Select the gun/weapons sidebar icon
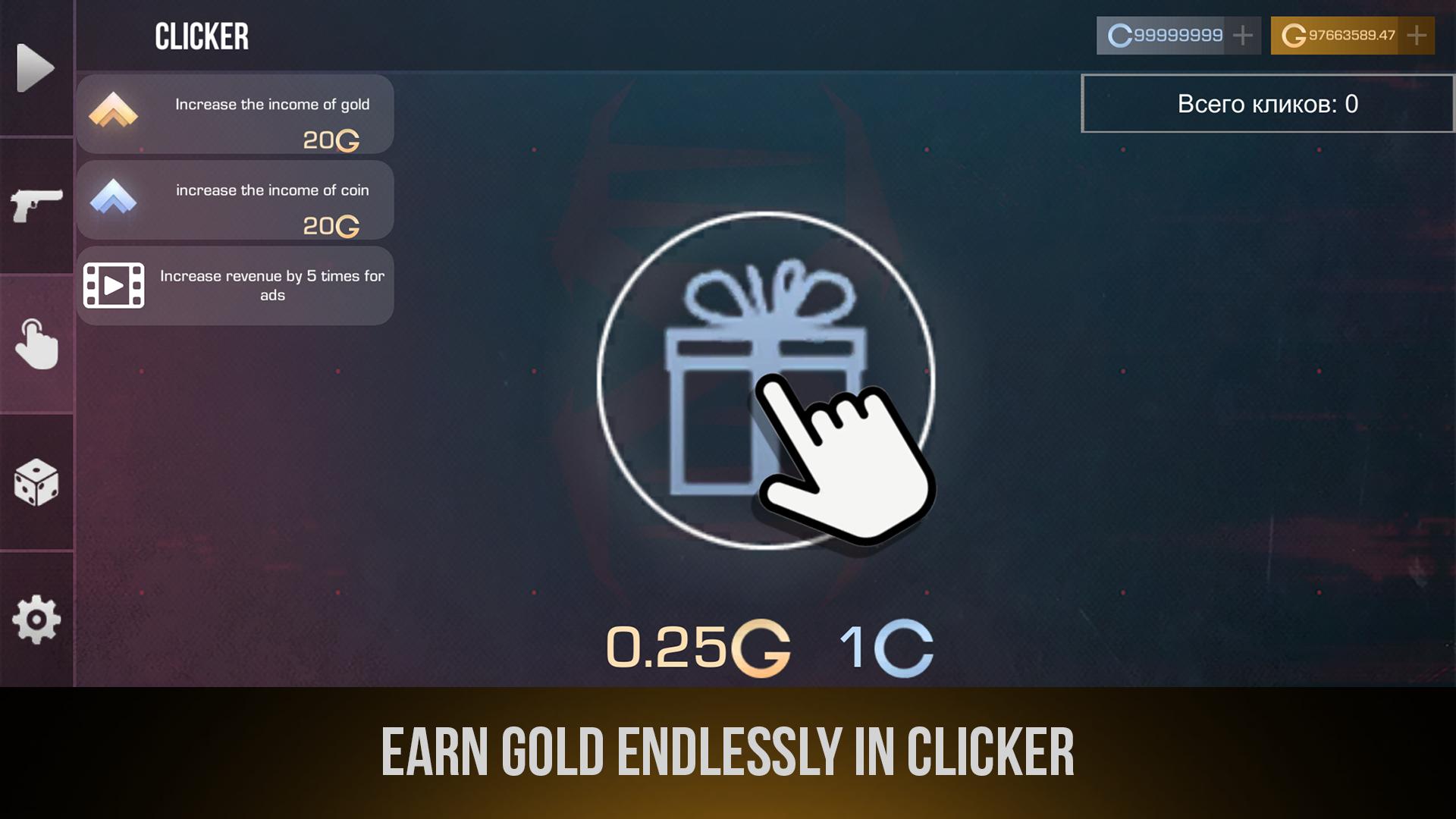 click(x=36, y=204)
